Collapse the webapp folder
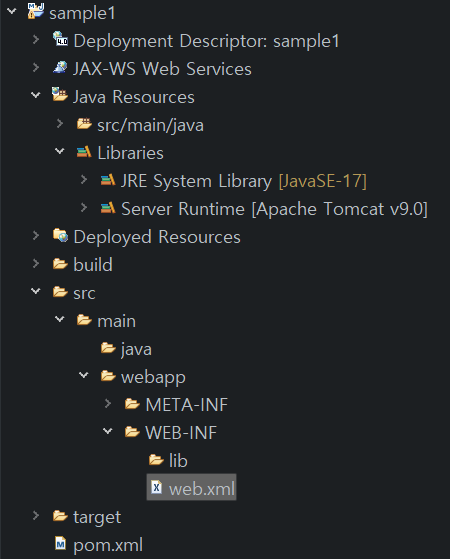 click(83, 375)
